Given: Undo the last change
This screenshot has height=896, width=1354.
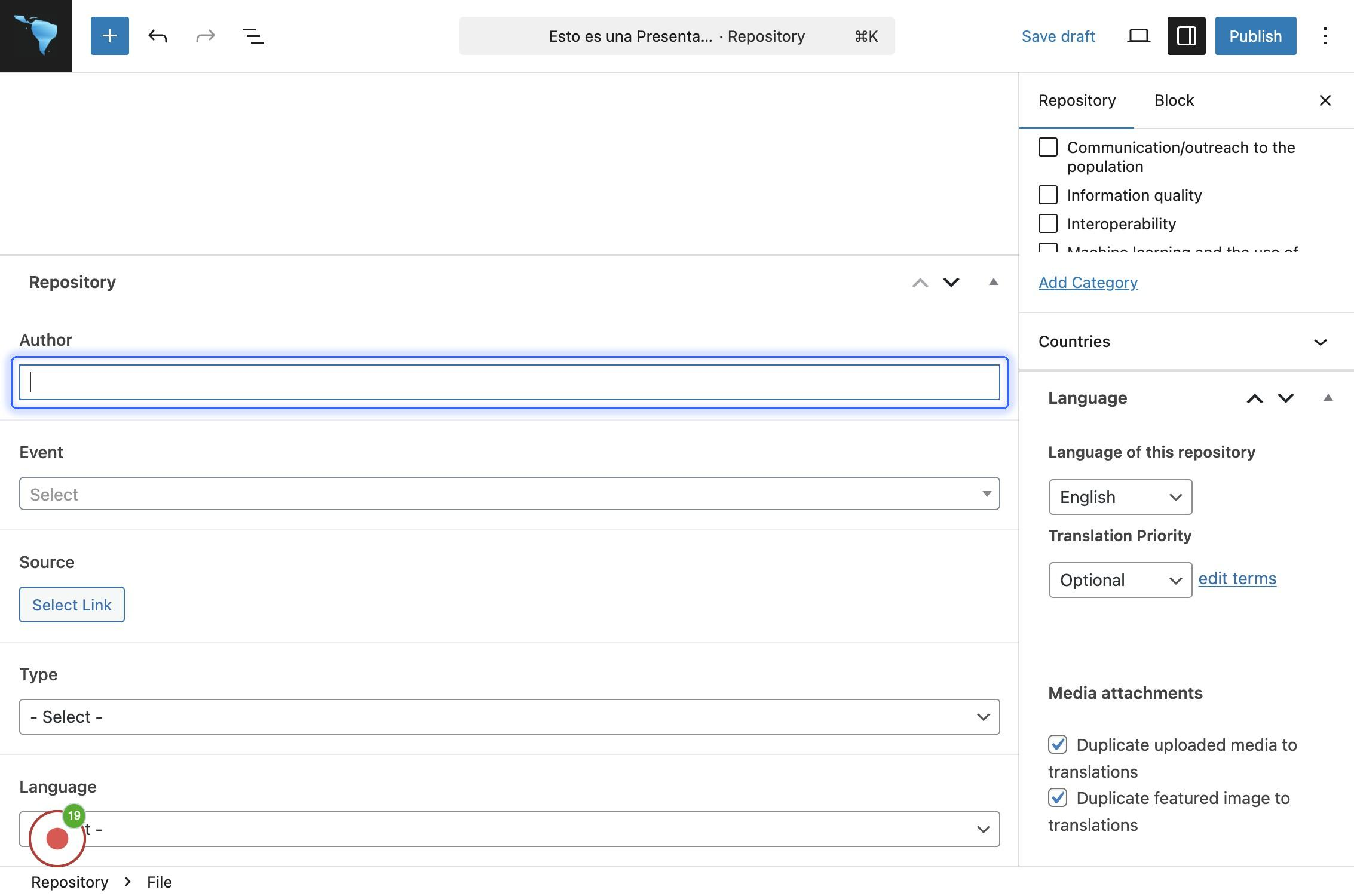Looking at the screenshot, I should pyautogui.click(x=158, y=36).
